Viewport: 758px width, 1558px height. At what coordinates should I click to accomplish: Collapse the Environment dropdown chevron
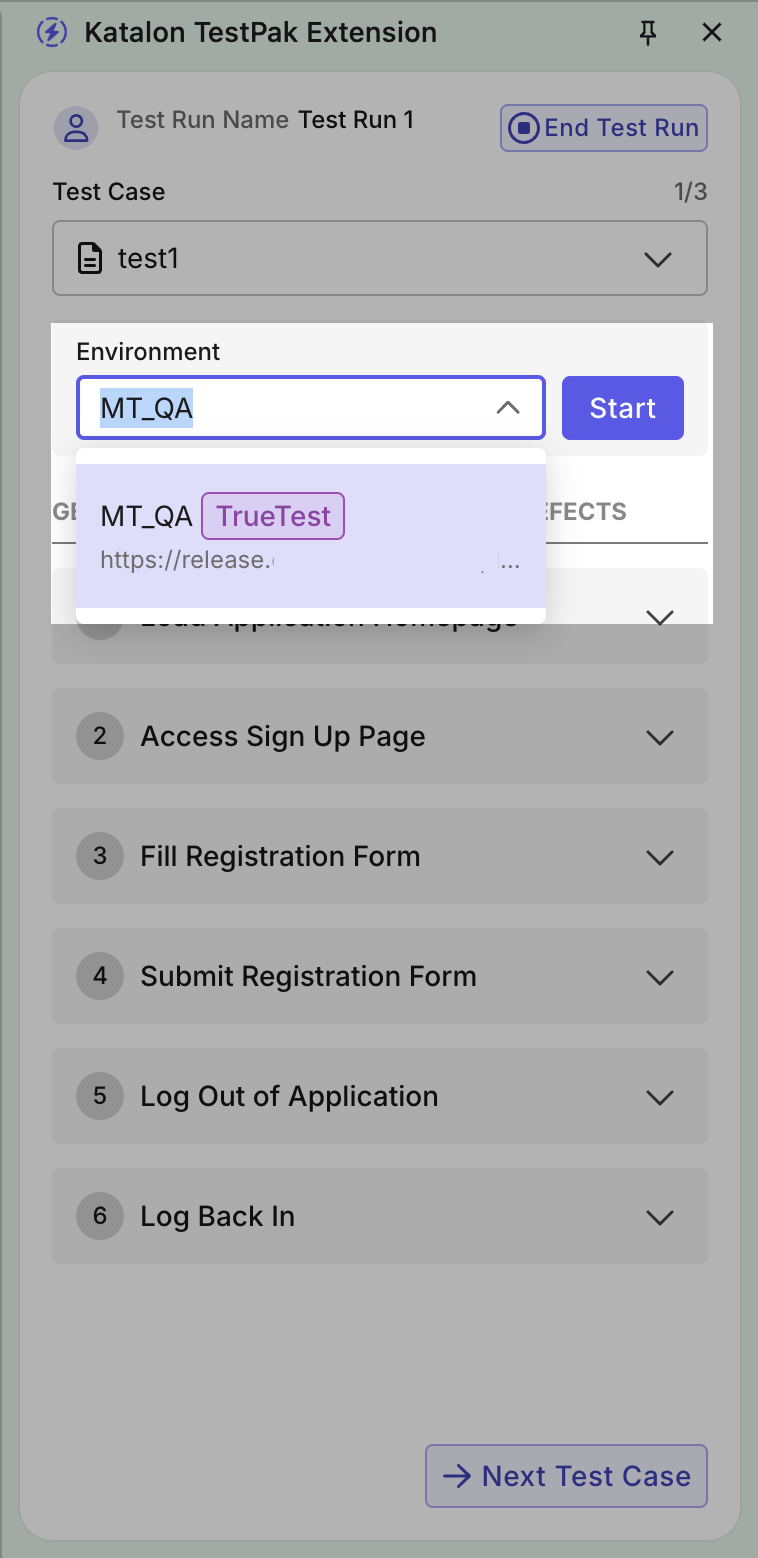click(508, 408)
